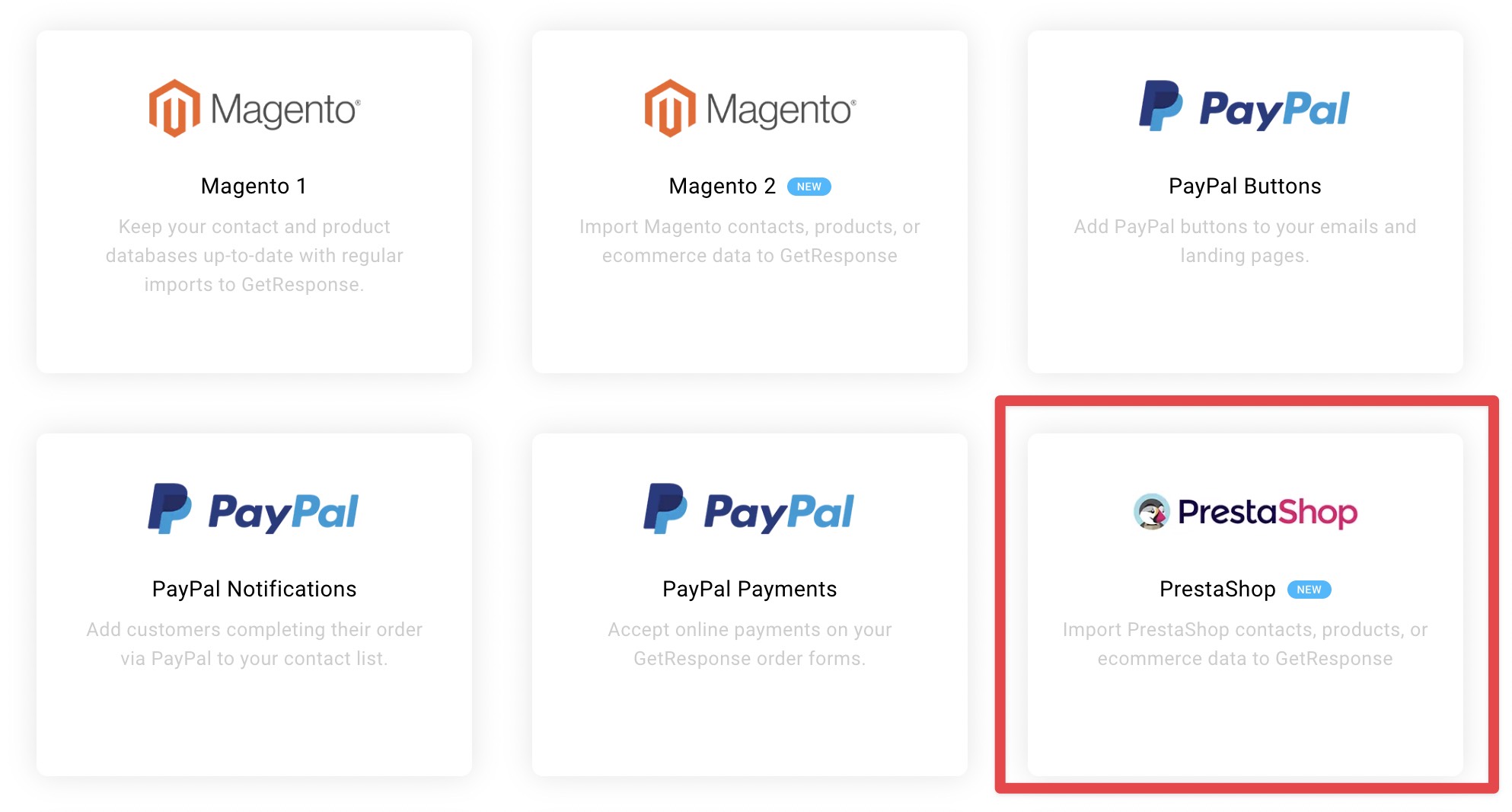
Task: Open the PrestaShop integration title
Action: click(1217, 589)
